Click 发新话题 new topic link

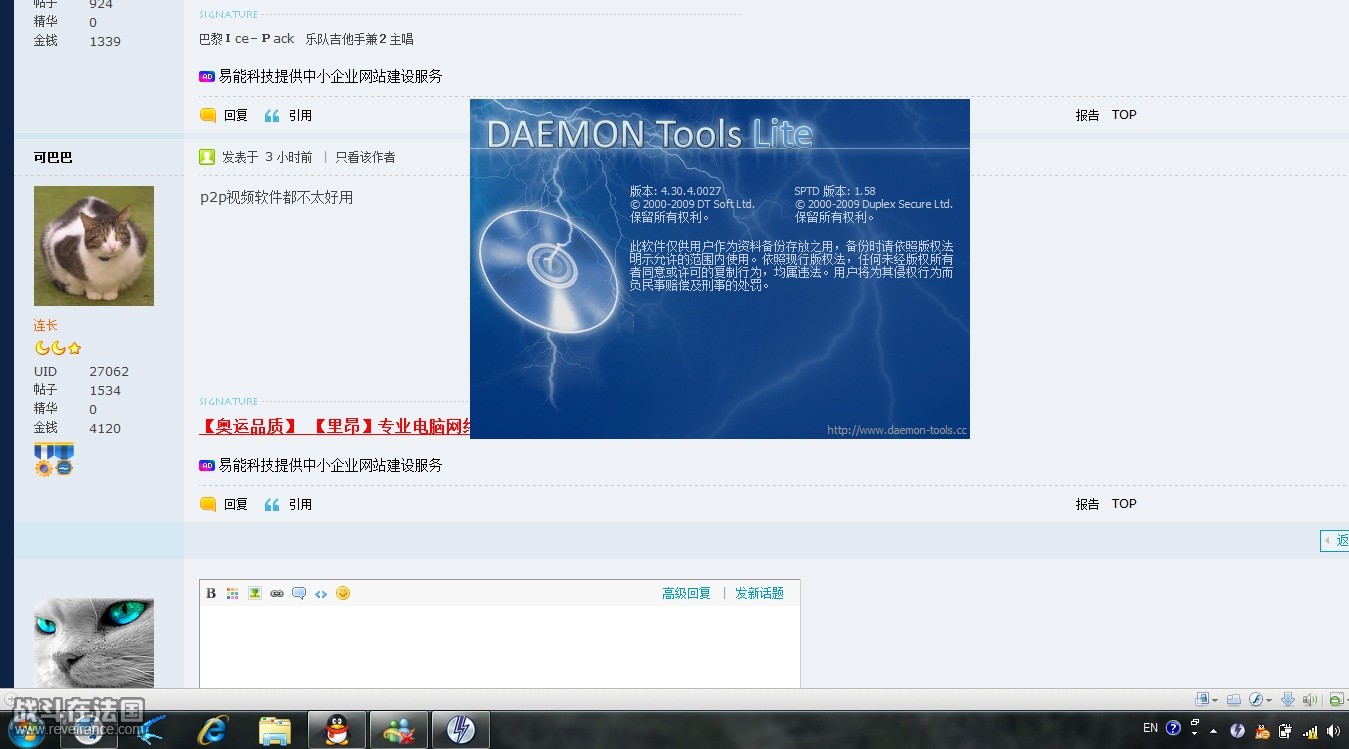click(x=759, y=593)
